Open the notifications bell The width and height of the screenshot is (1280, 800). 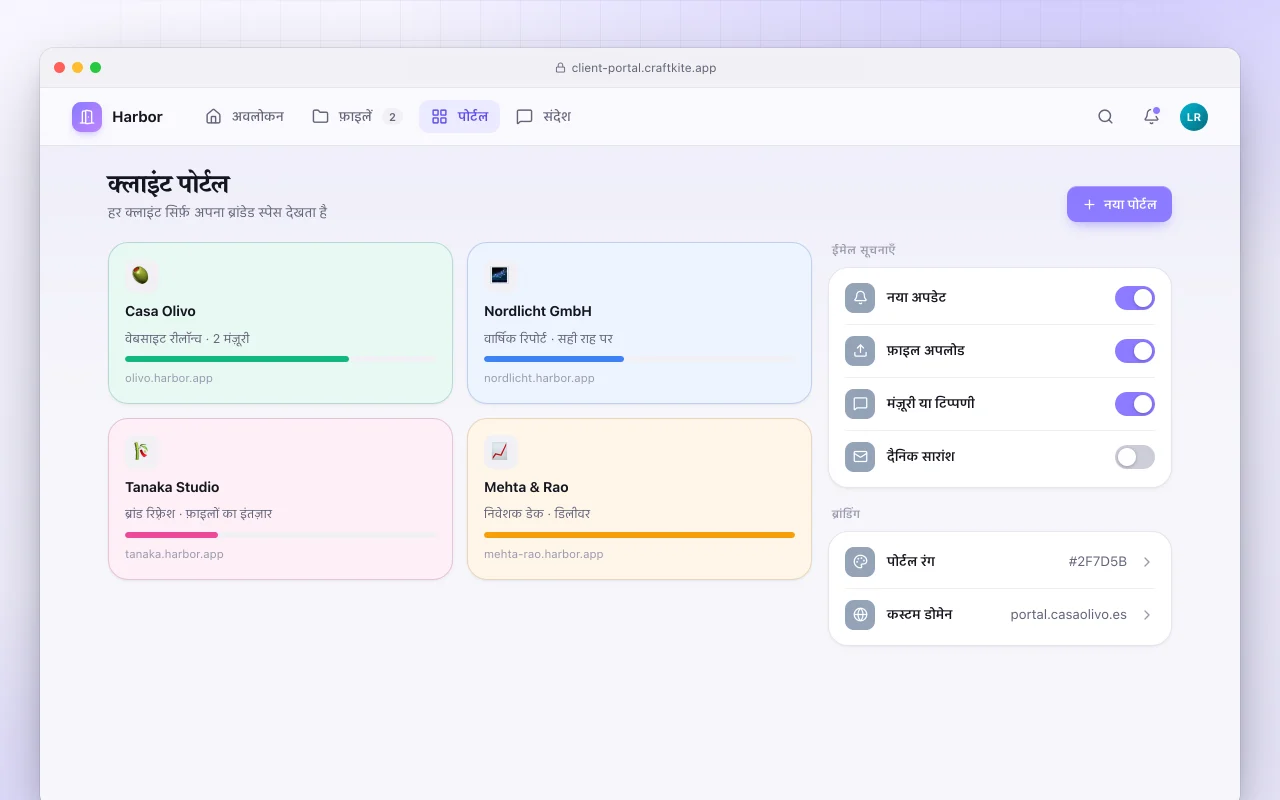(1151, 117)
